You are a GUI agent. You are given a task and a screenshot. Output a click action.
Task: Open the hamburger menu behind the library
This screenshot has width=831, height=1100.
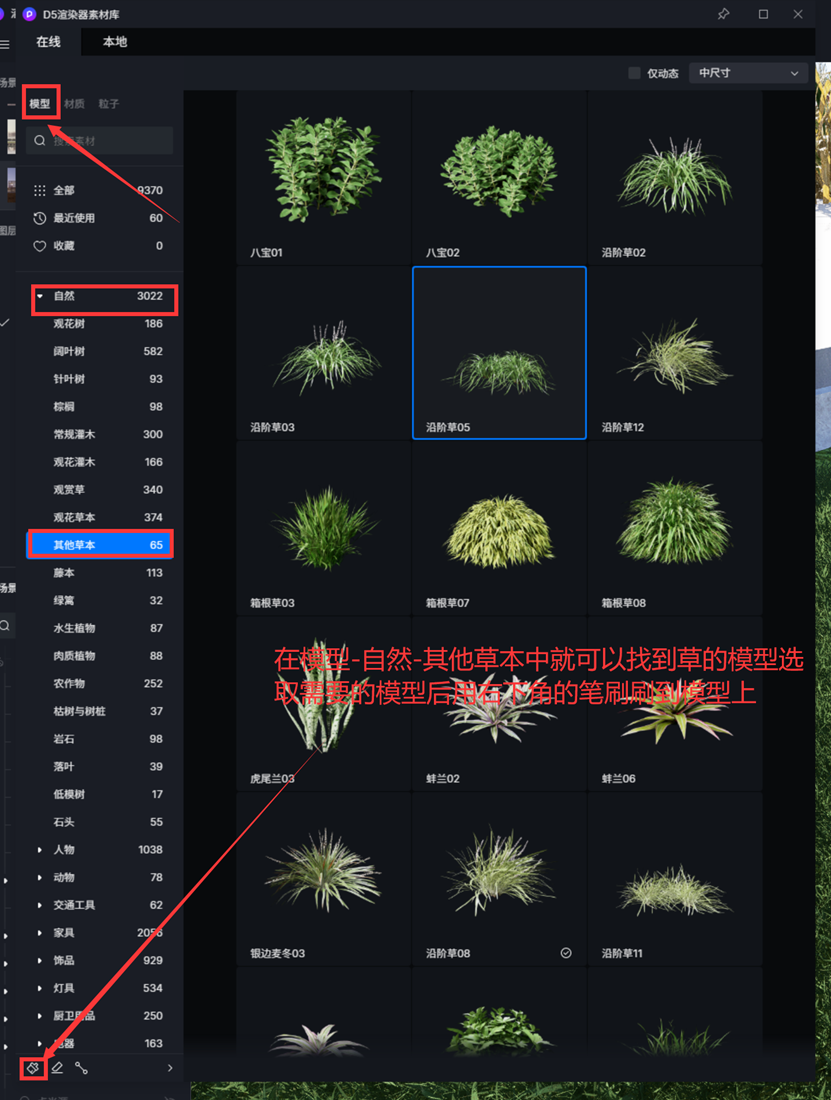pos(5,44)
